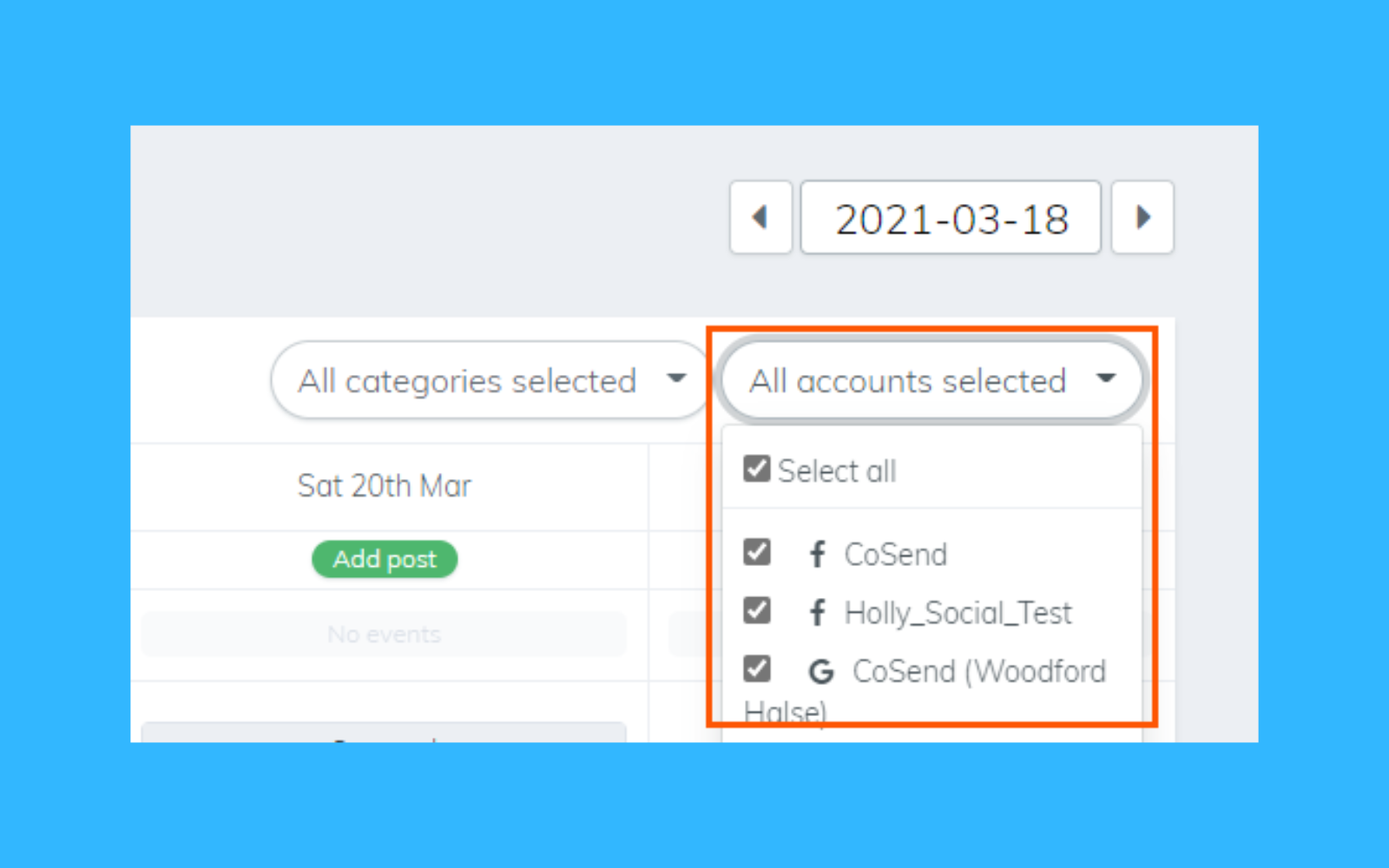Uncheck the Select all checkbox
This screenshot has height=868, width=1389.
756,470
